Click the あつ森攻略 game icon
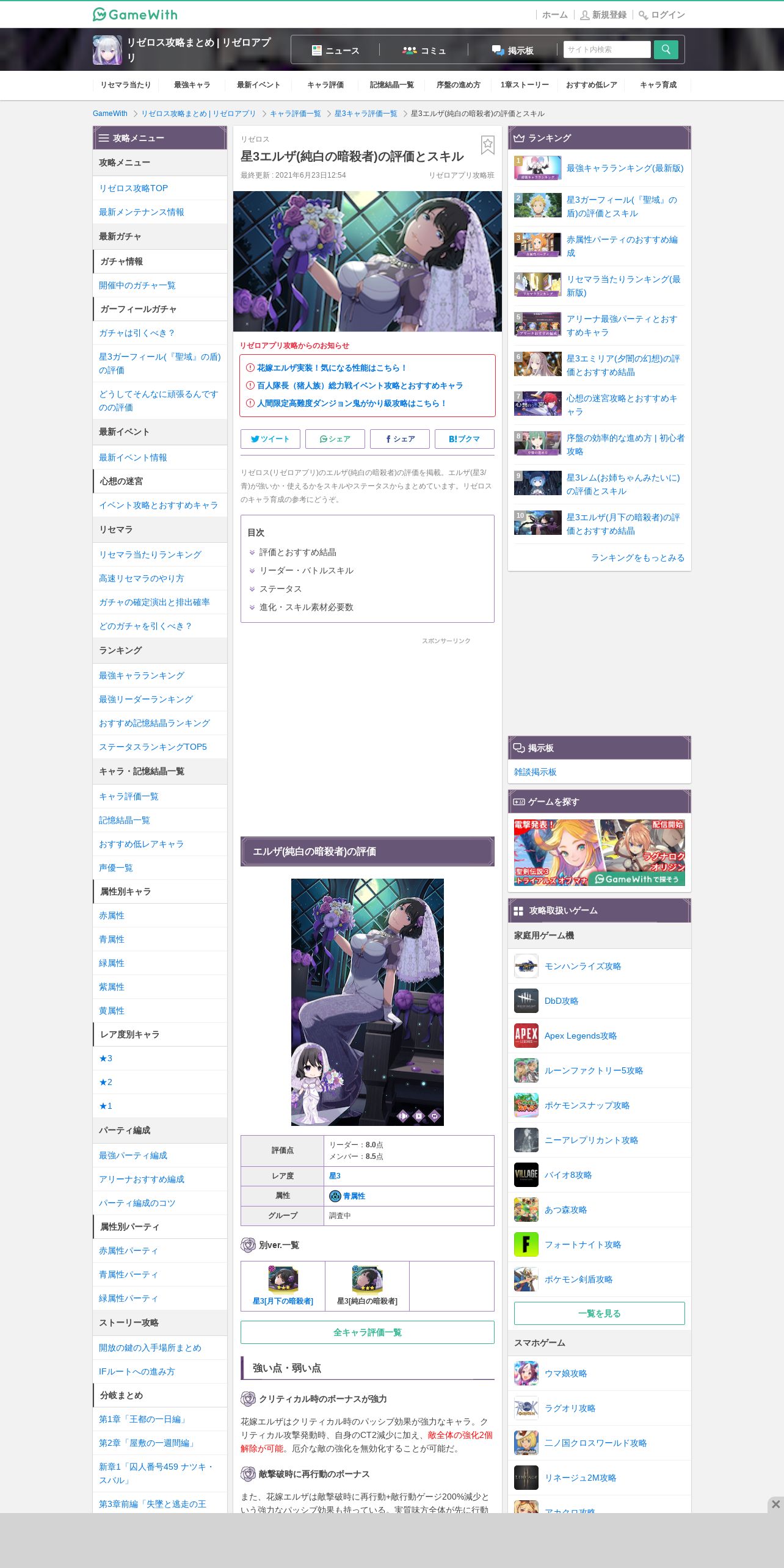This screenshot has height=1568, width=784. pos(526,1210)
